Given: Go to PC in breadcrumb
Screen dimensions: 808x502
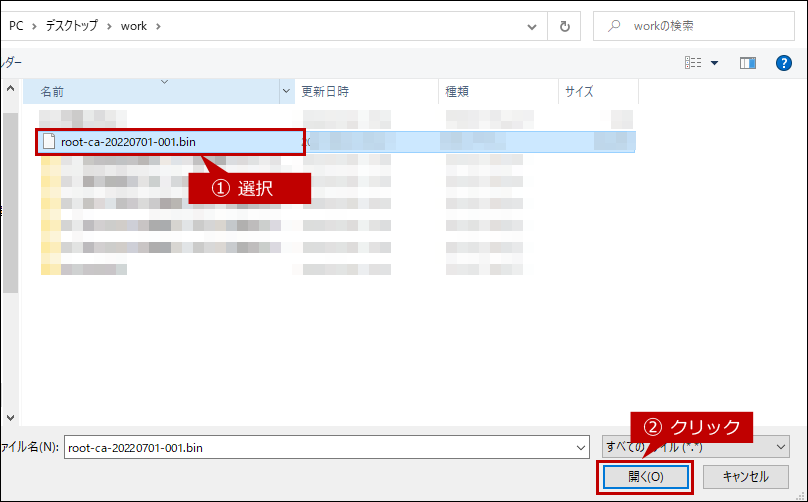Looking at the screenshot, I should tap(16, 26).
